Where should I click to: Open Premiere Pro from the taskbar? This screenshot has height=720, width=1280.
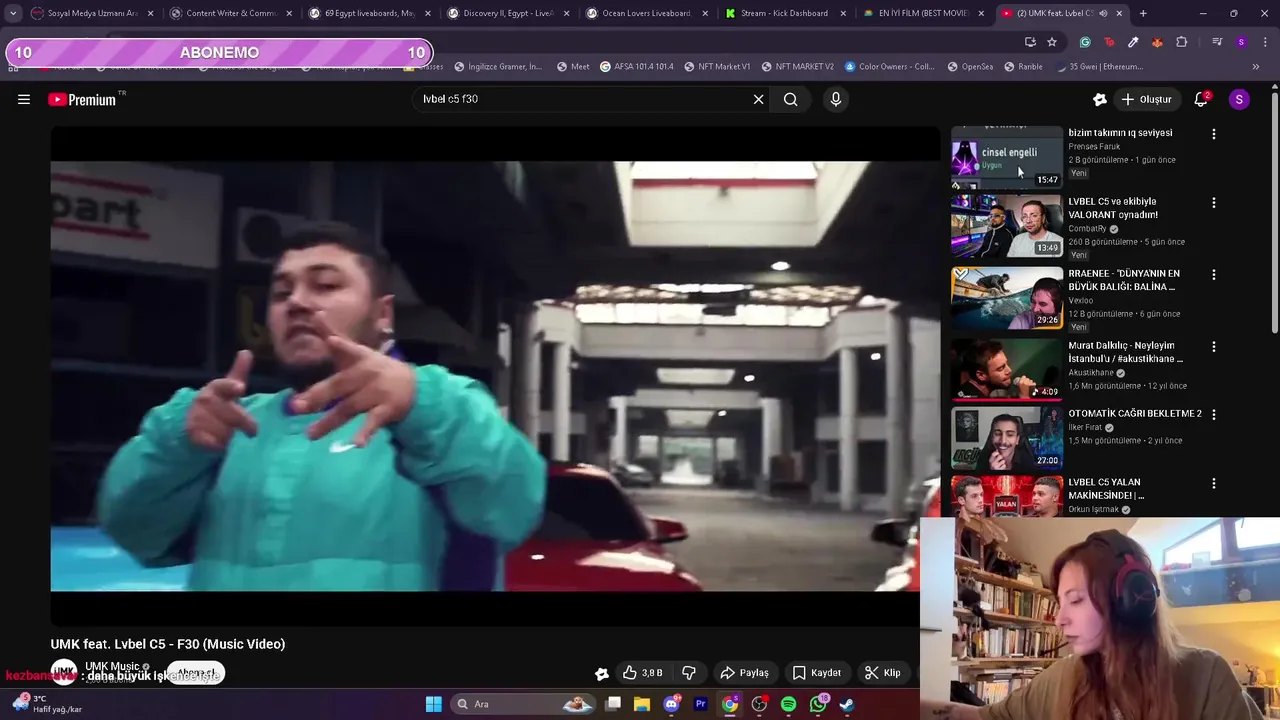701,704
